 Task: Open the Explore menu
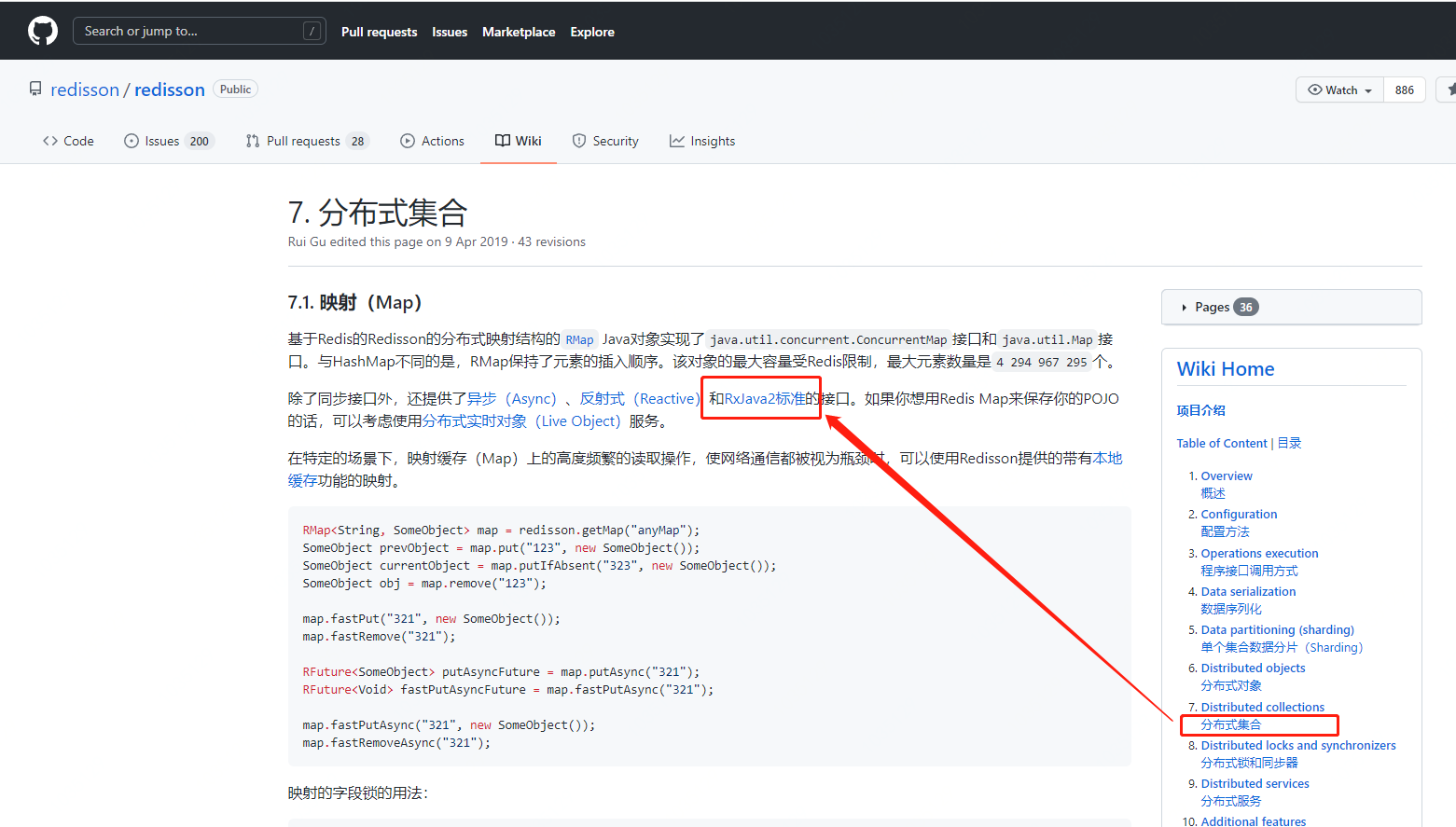pos(591,32)
